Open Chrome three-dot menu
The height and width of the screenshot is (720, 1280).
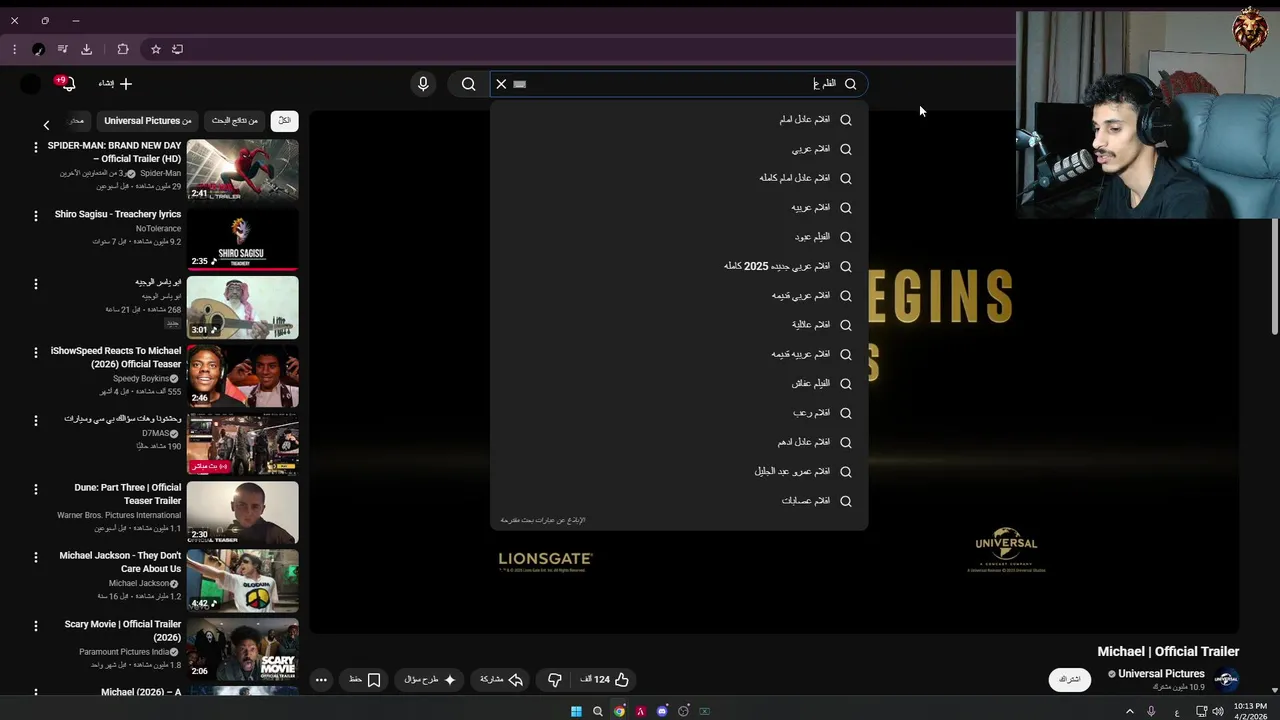(x=14, y=49)
